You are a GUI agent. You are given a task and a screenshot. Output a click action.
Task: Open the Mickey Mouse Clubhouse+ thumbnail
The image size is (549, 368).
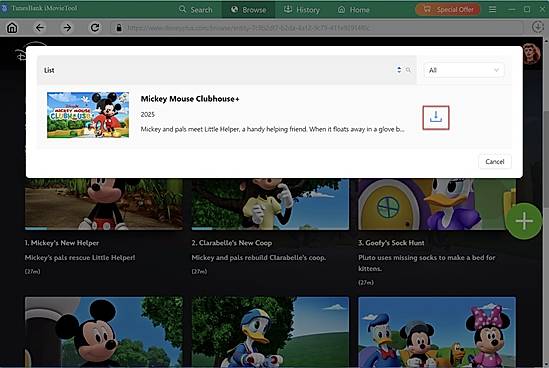(88, 115)
